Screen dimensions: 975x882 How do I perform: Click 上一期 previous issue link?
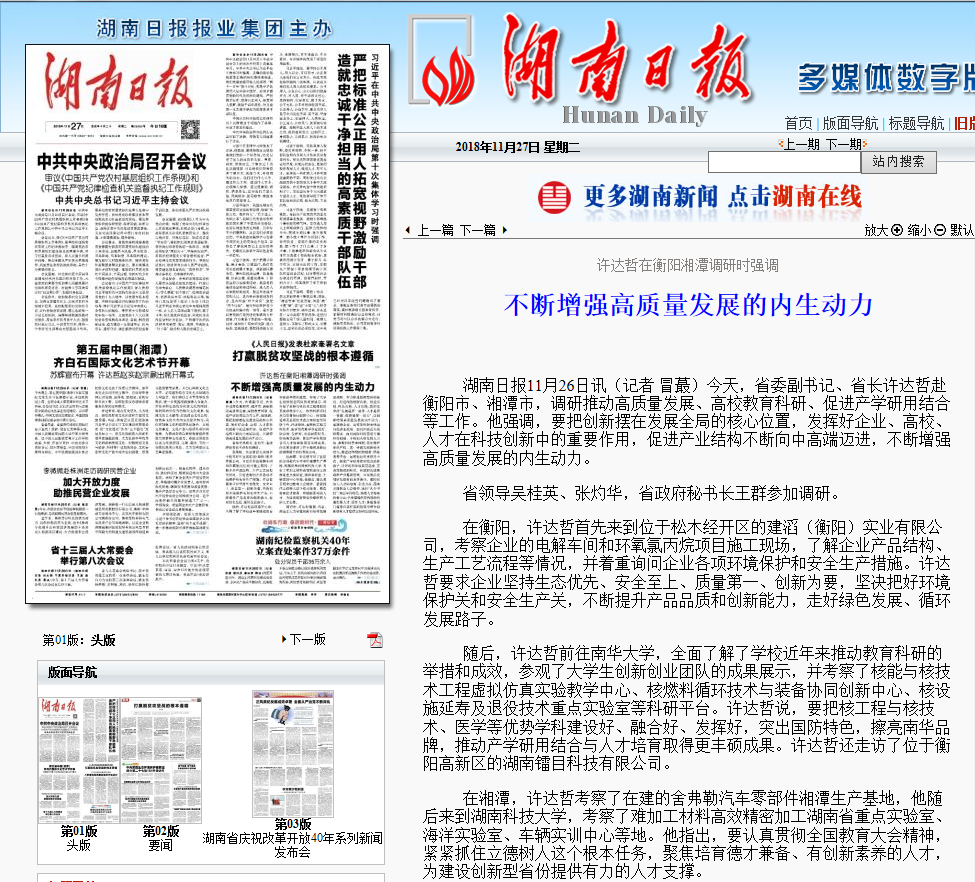(801, 144)
